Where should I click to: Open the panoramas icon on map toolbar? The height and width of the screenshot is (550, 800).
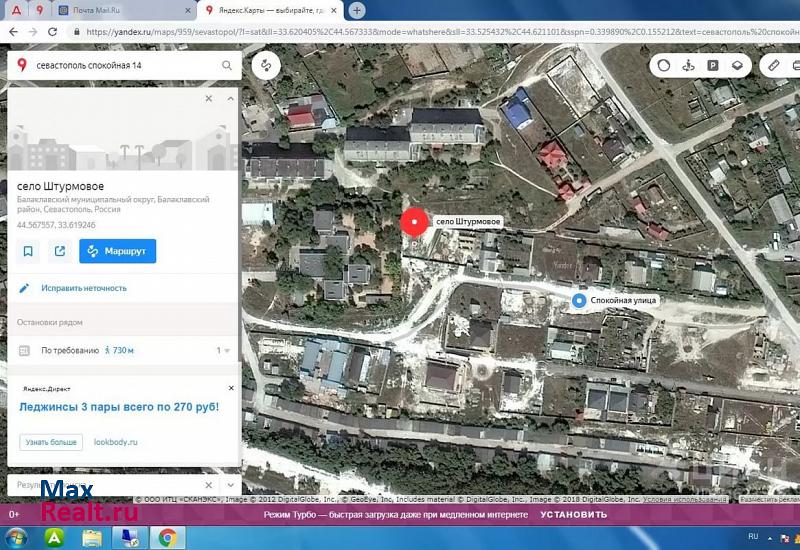pos(687,66)
